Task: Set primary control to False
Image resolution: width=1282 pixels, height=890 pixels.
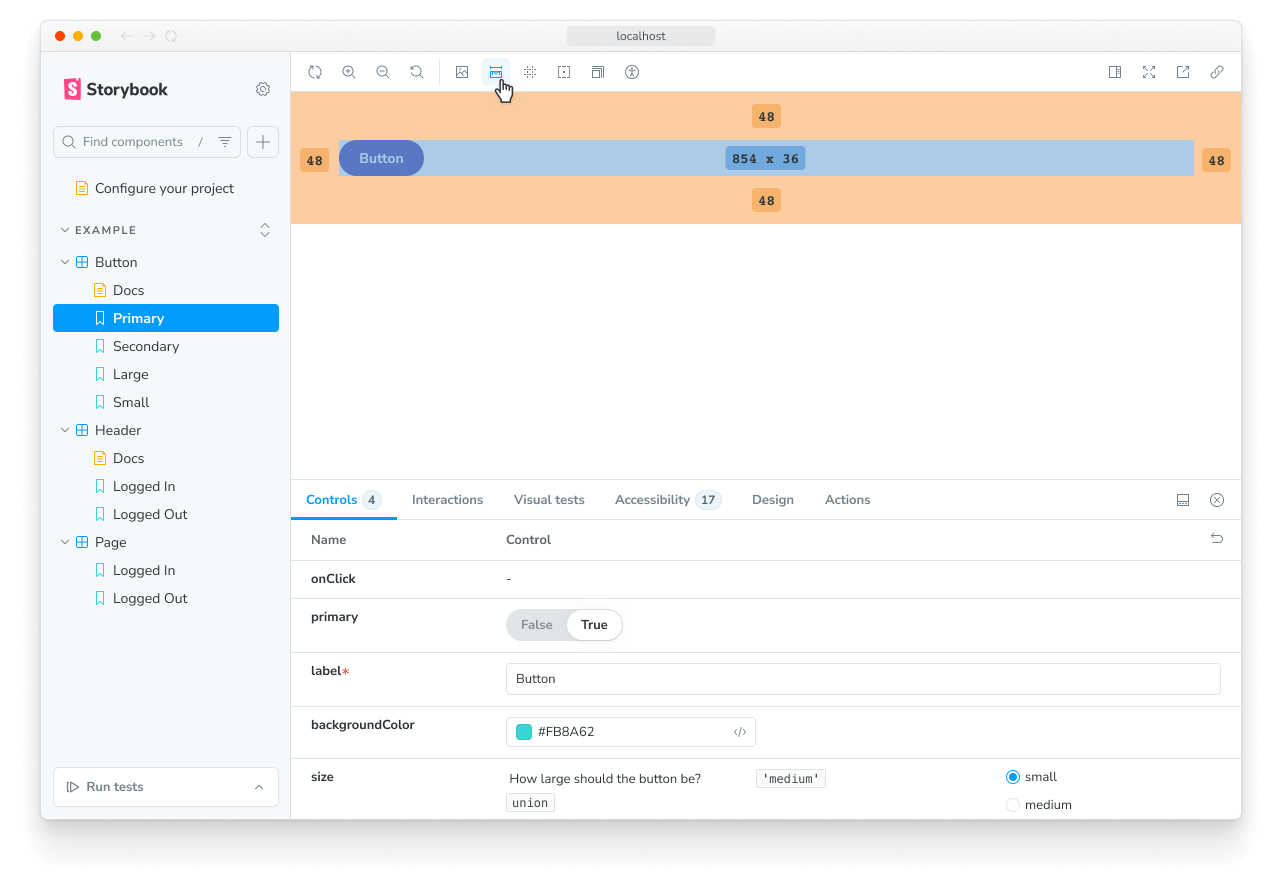Action: (536, 624)
